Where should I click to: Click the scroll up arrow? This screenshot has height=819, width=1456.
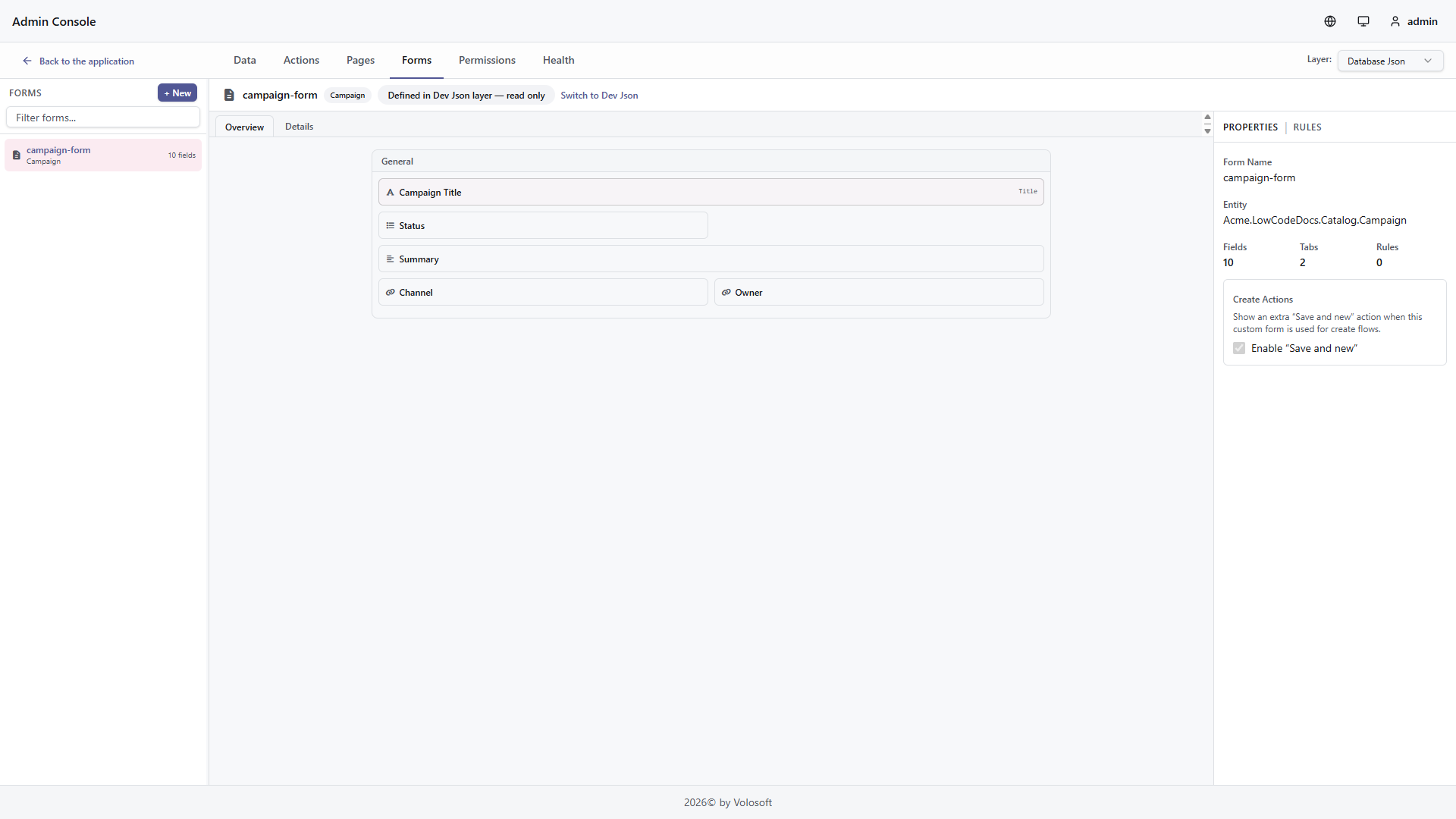coord(1207,118)
